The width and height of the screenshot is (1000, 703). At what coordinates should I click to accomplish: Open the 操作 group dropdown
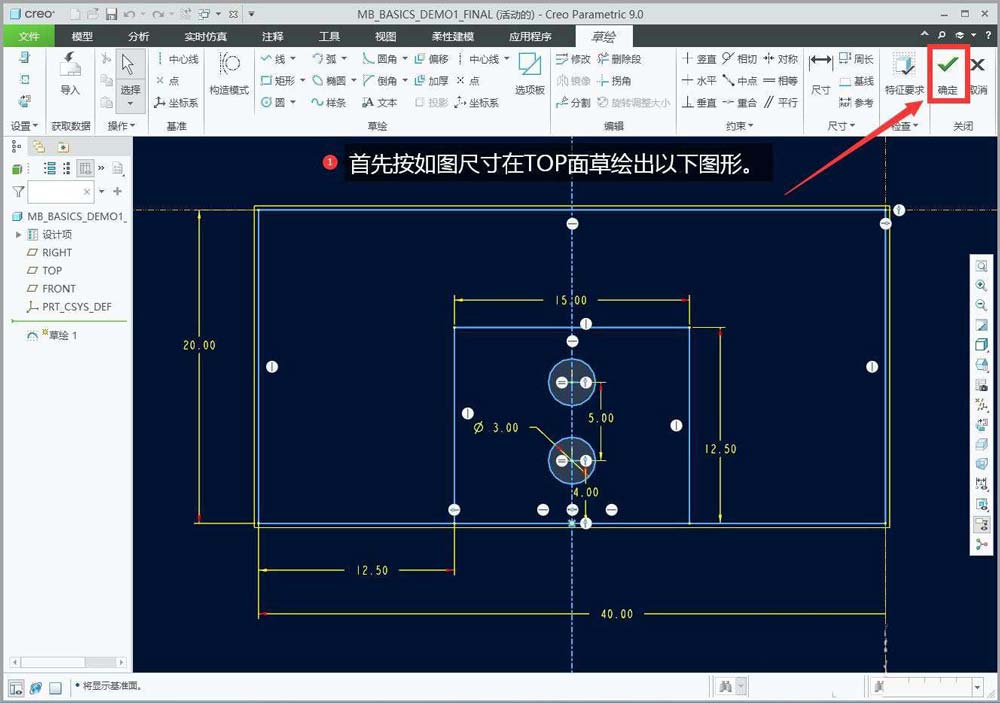click(x=121, y=126)
